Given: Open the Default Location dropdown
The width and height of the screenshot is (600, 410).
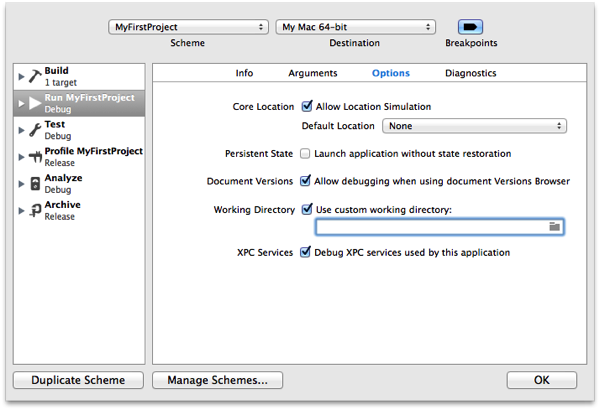Looking at the screenshot, I should click(474, 126).
